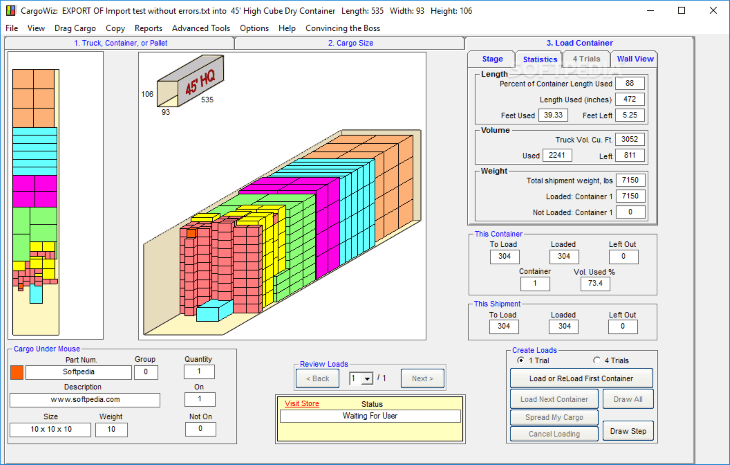Expand the Review Loads number dropdown
The height and width of the screenshot is (465, 730).
click(x=367, y=379)
